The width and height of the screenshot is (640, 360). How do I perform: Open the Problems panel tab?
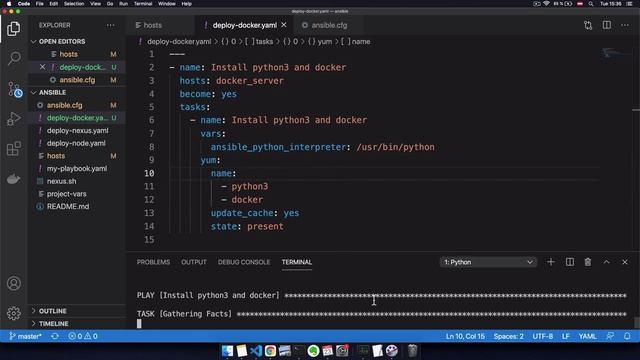click(153, 262)
